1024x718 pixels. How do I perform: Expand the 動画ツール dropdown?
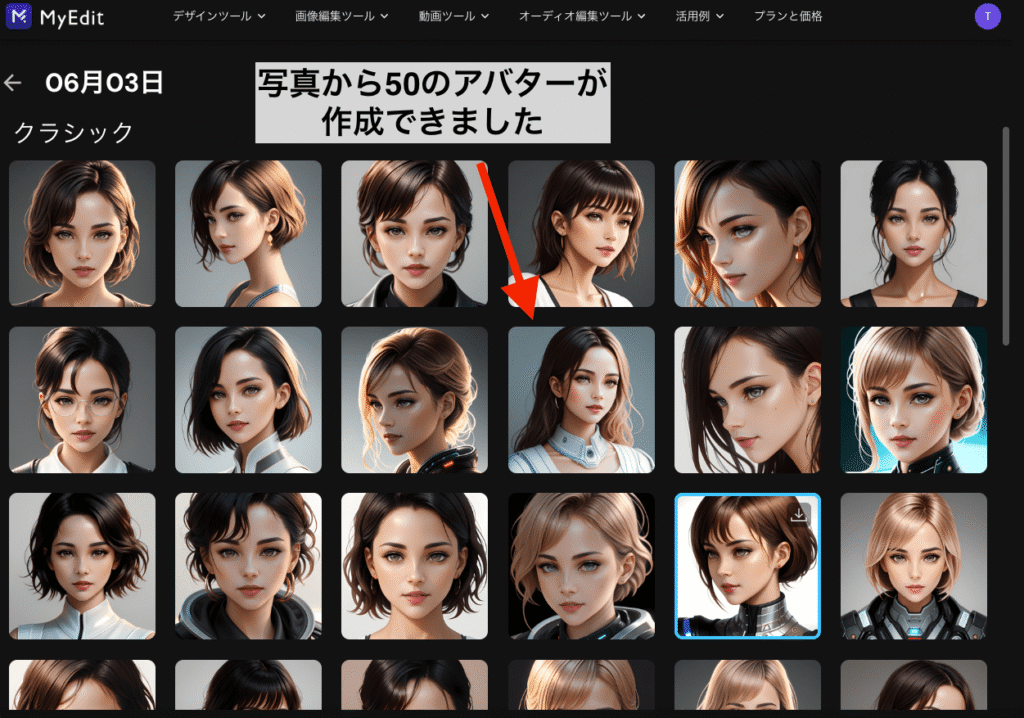454,16
